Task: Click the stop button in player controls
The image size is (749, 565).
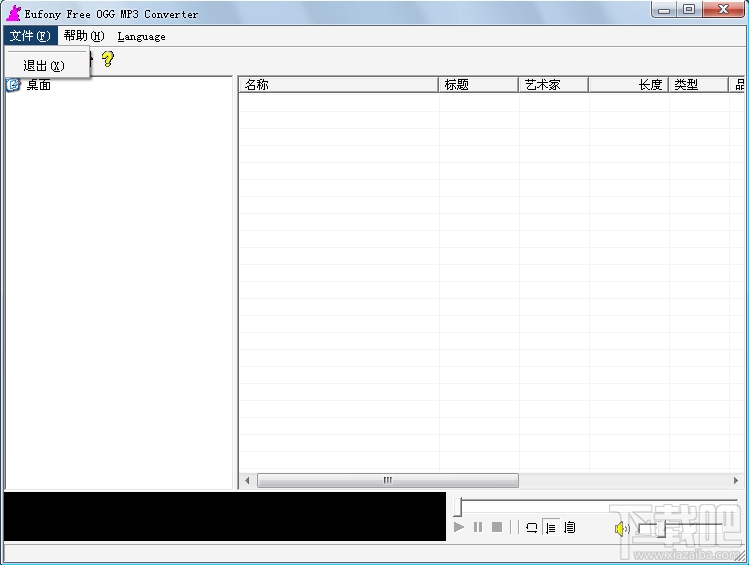Action: (497, 527)
